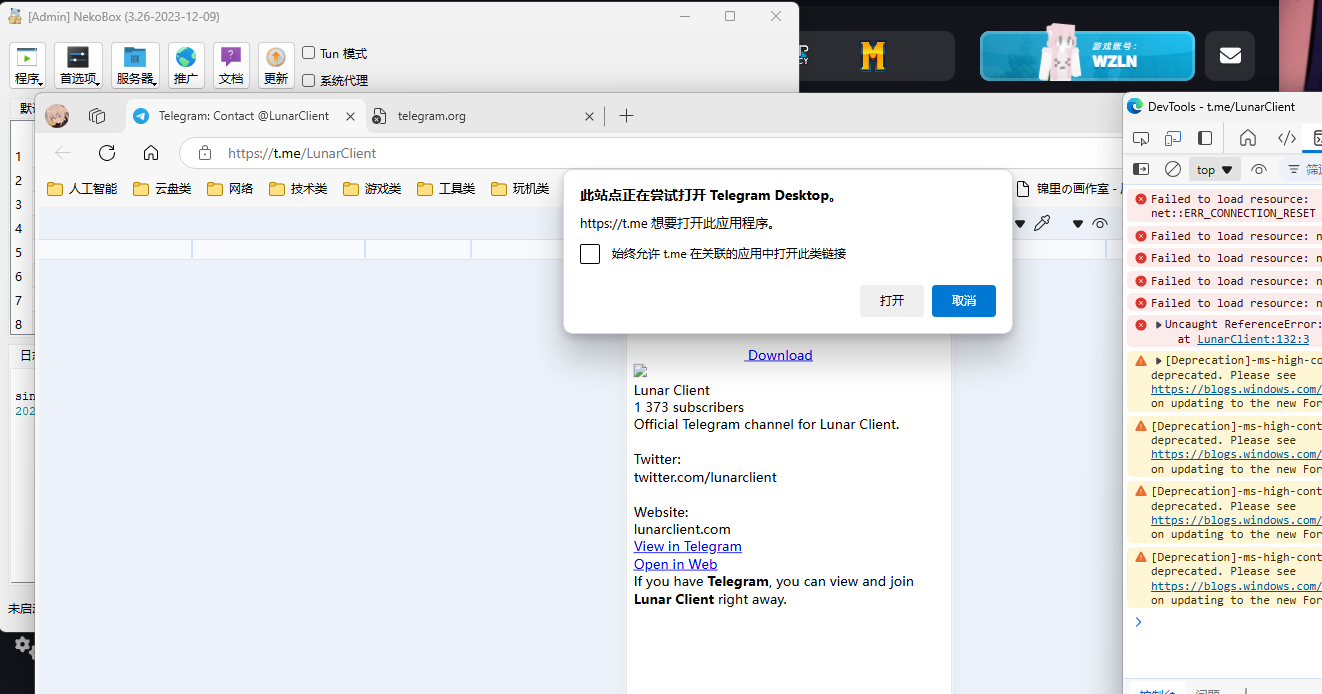Image resolution: width=1322 pixels, height=694 pixels.
Task: Toggle DevTools device emulation
Action: [x=1173, y=138]
